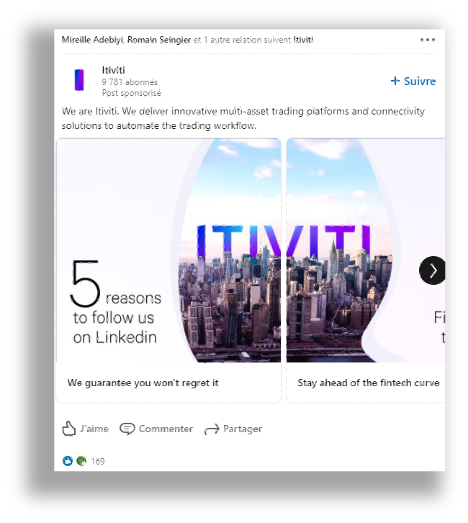Image resolution: width=468 pixels, height=523 pixels.
Task: Click the green celebrate reaction icon
Action: pyautogui.click(x=81, y=461)
